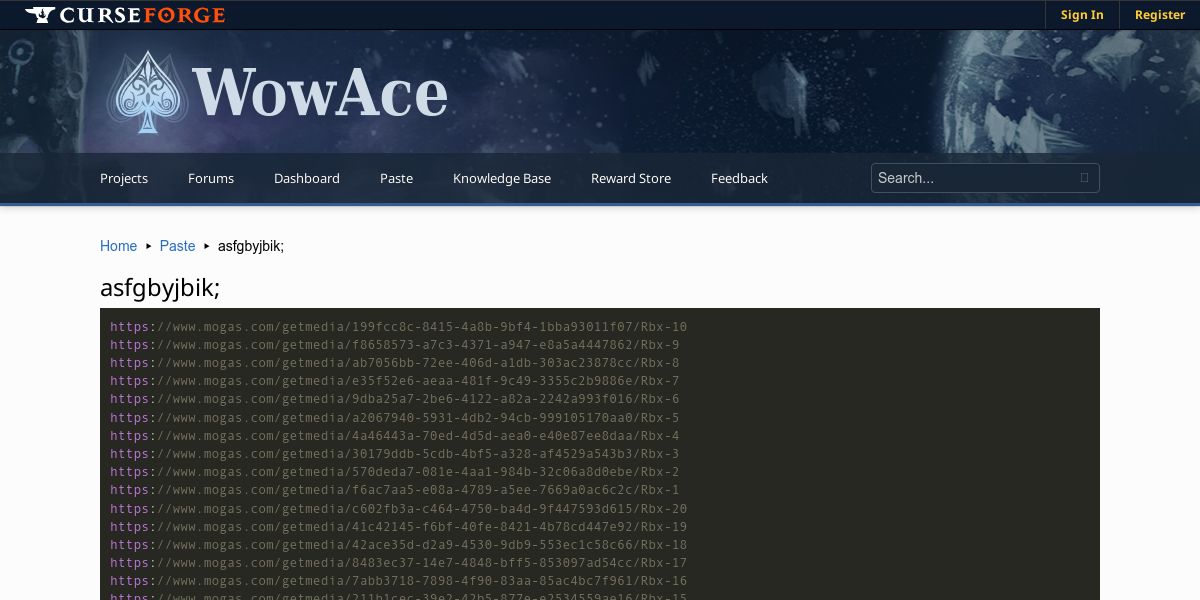Go to Paste breadcrumb

point(177,246)
